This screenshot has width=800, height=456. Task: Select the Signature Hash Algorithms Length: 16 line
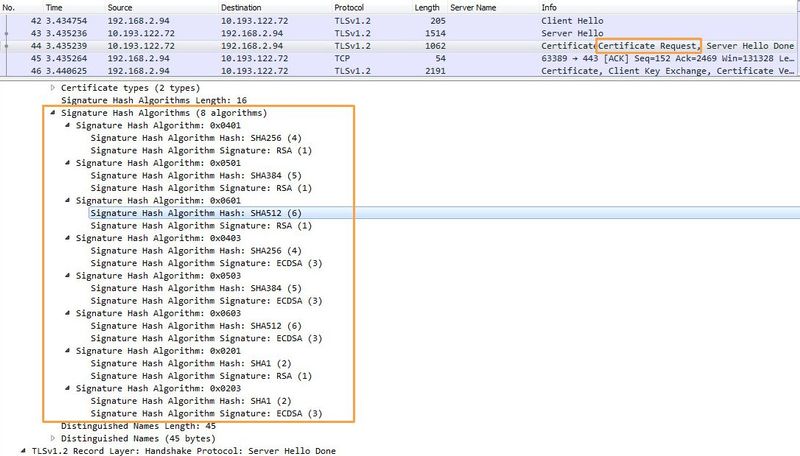[x=154, y=100]
